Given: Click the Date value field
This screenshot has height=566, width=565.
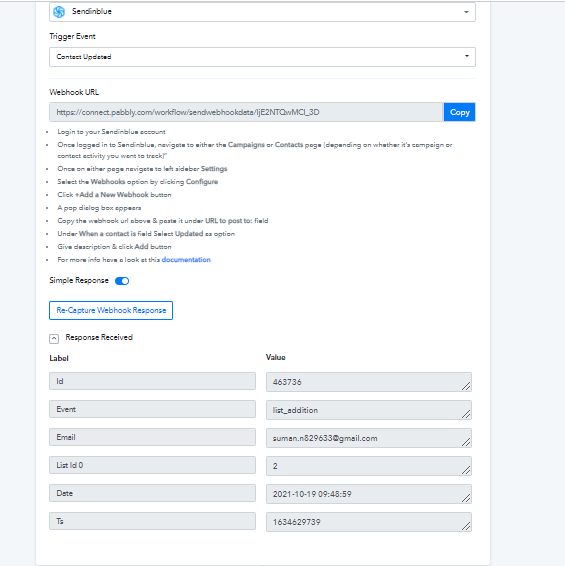Looking at the screenshot, I should click(x=369, y=494).
